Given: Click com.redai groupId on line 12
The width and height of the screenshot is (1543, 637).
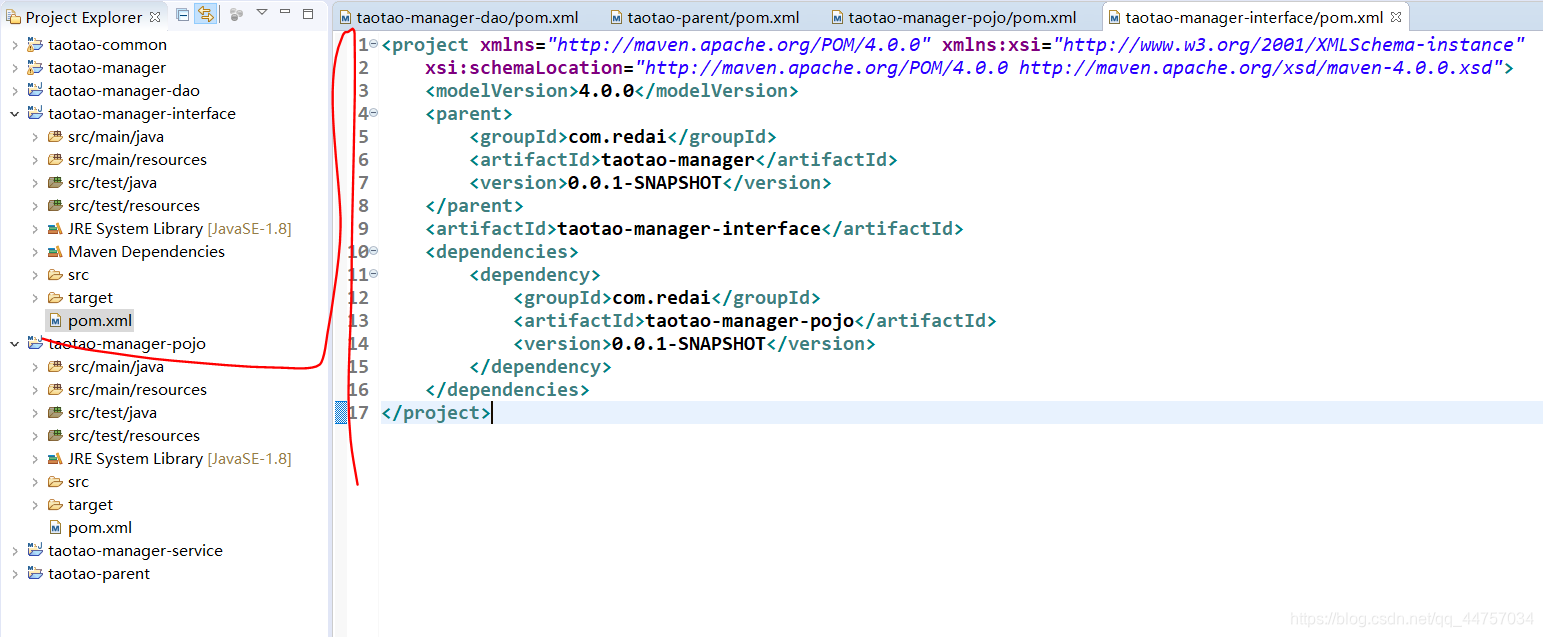Looking at the screenshot, I should click(x=661, y=298).
